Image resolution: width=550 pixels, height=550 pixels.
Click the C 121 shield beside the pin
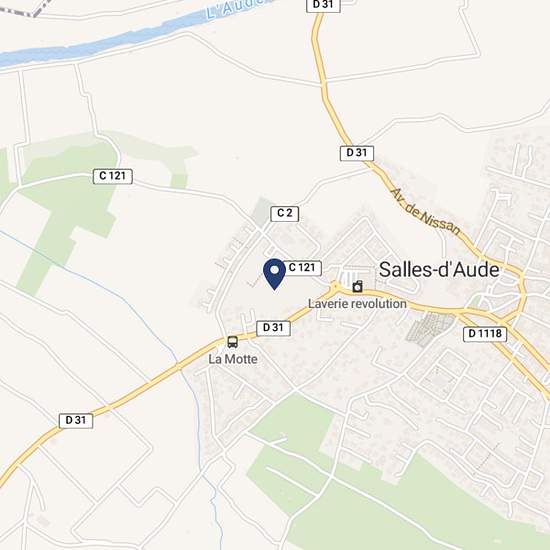(x=302, y=268)
